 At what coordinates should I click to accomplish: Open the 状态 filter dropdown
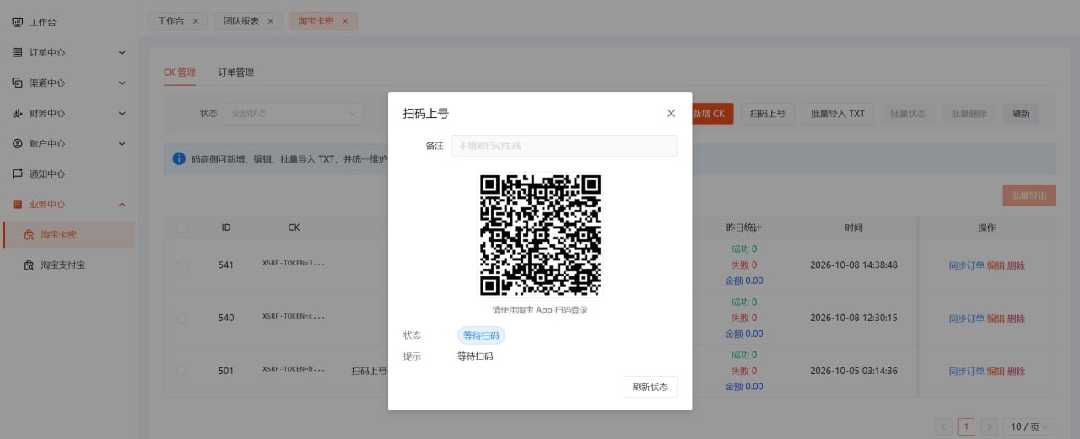tap(292, 113)
